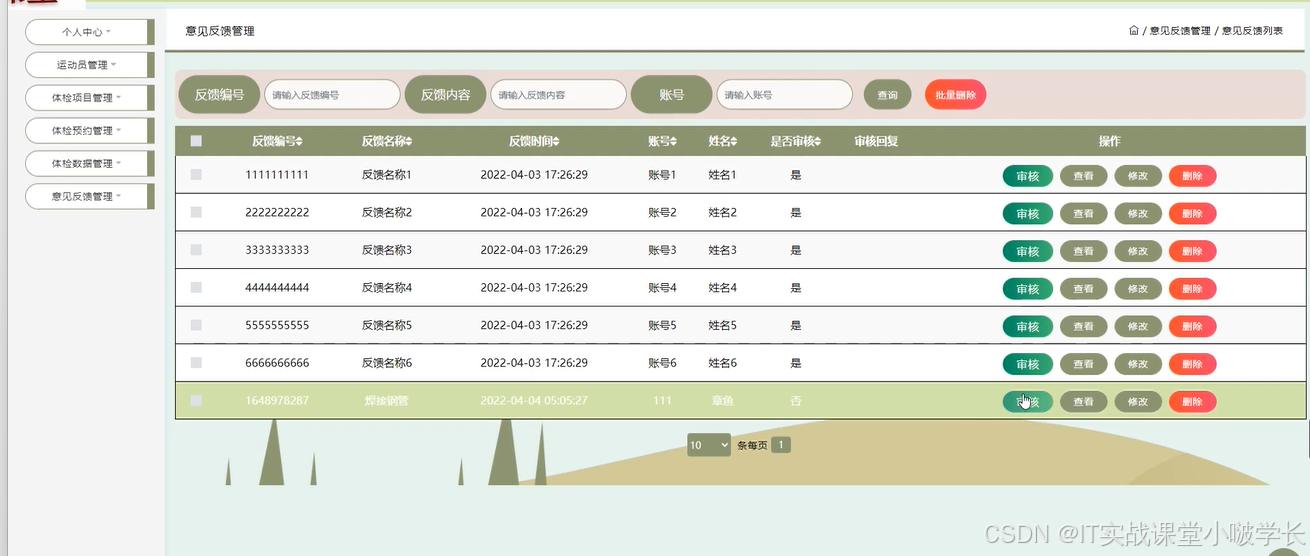The width and height of the screenshot is (1310, 556).
Task: Click 删除 for row 4444444444
Action: point(1192,289)
